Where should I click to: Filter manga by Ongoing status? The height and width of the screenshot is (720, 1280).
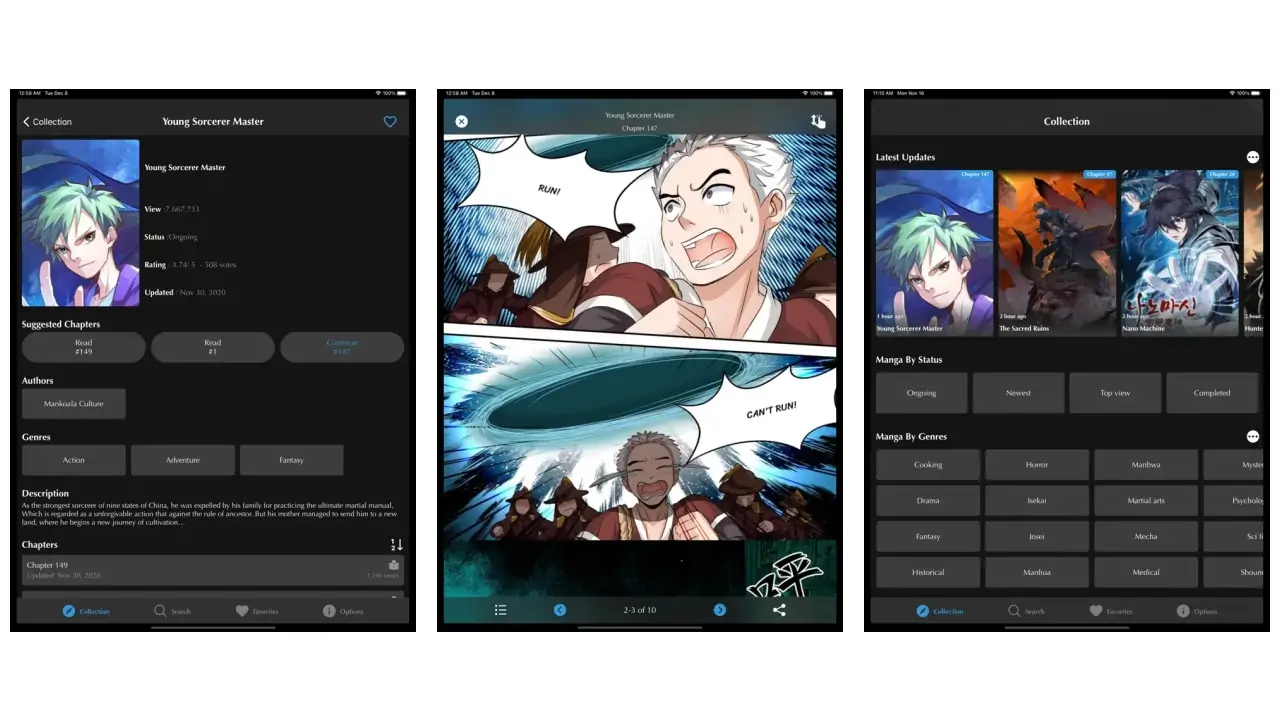[922, 393]
